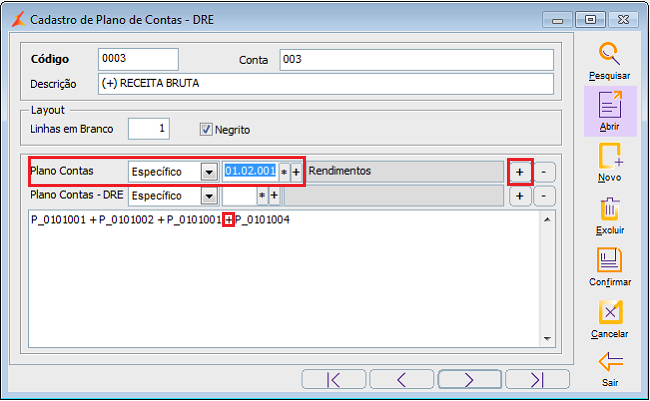Add Rendimentos account with plus button
The width and height of the screenshot is (650, 401).
pyautogui.click(x=520, y=172)
